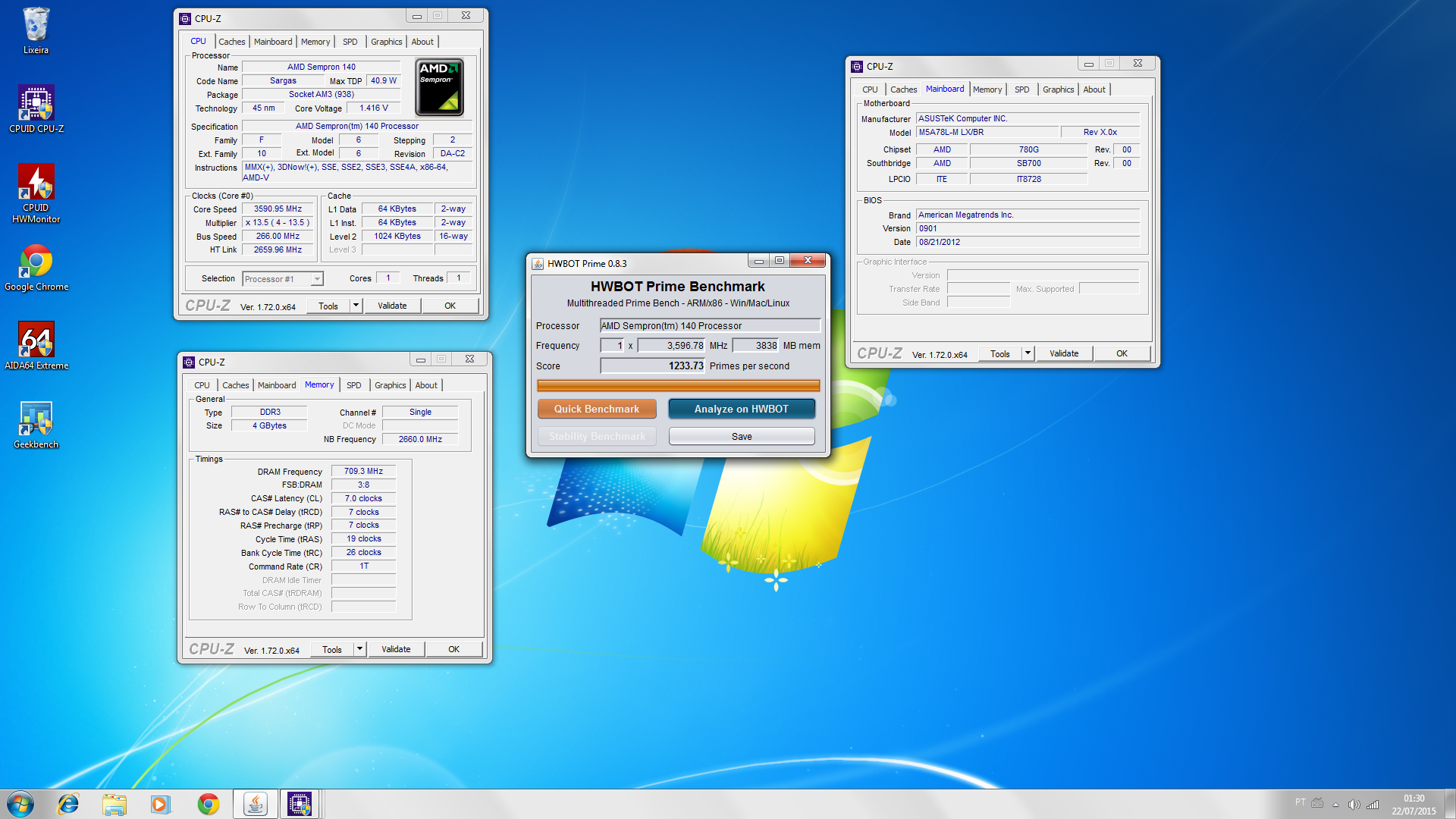Click the AMD Sempron logo in CPU-Z

(439, 87)
